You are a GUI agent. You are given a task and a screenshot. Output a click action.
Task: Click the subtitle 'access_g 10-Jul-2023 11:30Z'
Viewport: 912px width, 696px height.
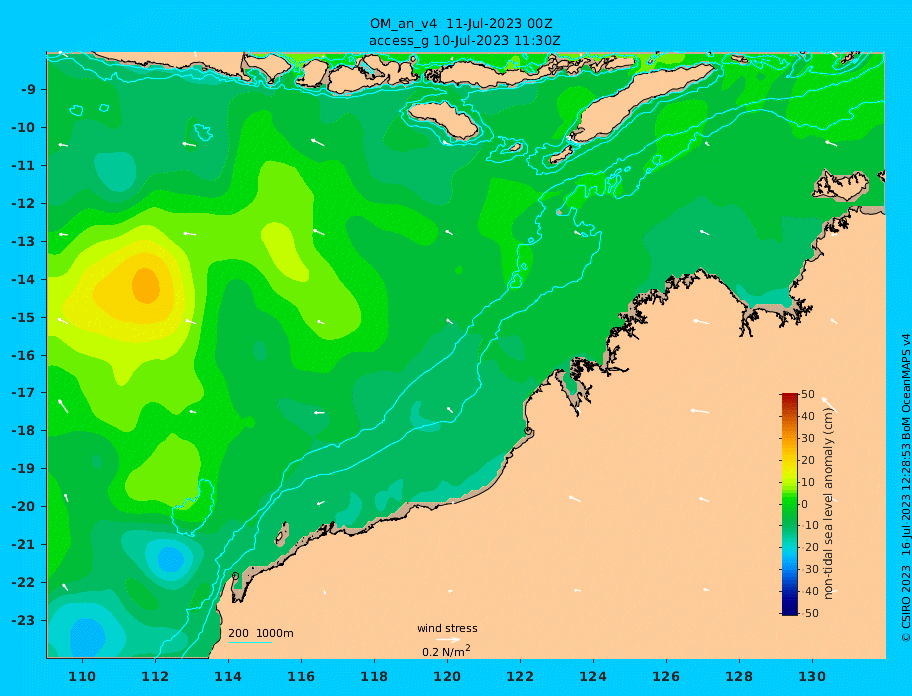(x=465, y=41)
